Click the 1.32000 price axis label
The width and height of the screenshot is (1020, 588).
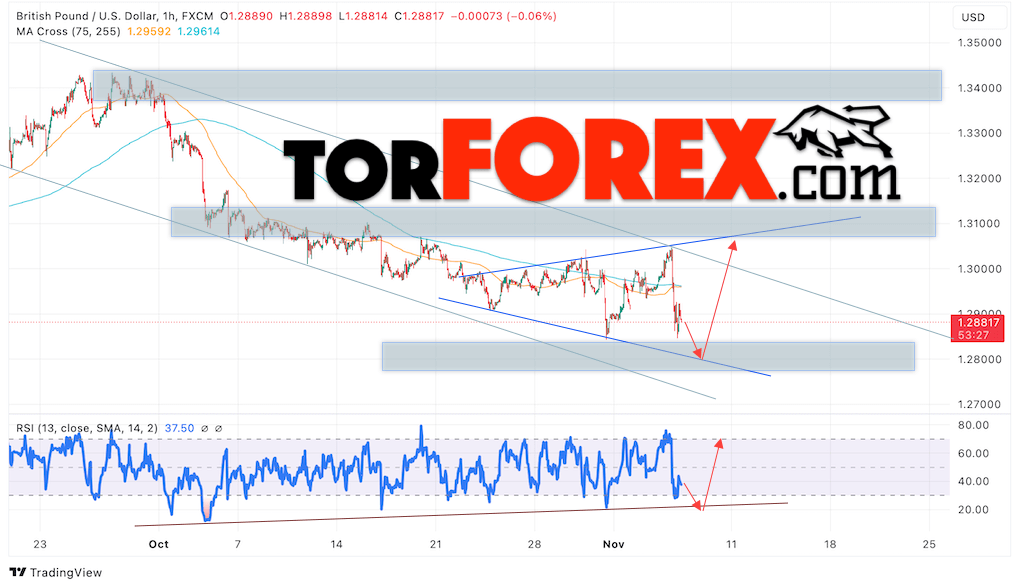[x=979, y=178]
